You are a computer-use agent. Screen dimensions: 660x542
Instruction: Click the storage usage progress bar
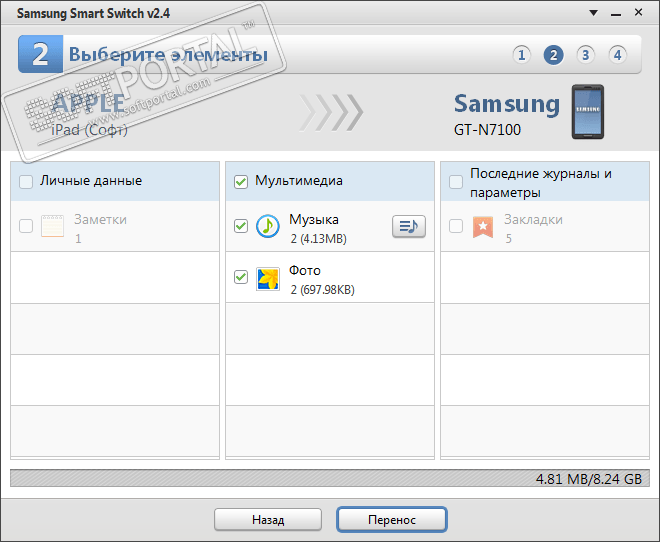[x=330, y=478]
